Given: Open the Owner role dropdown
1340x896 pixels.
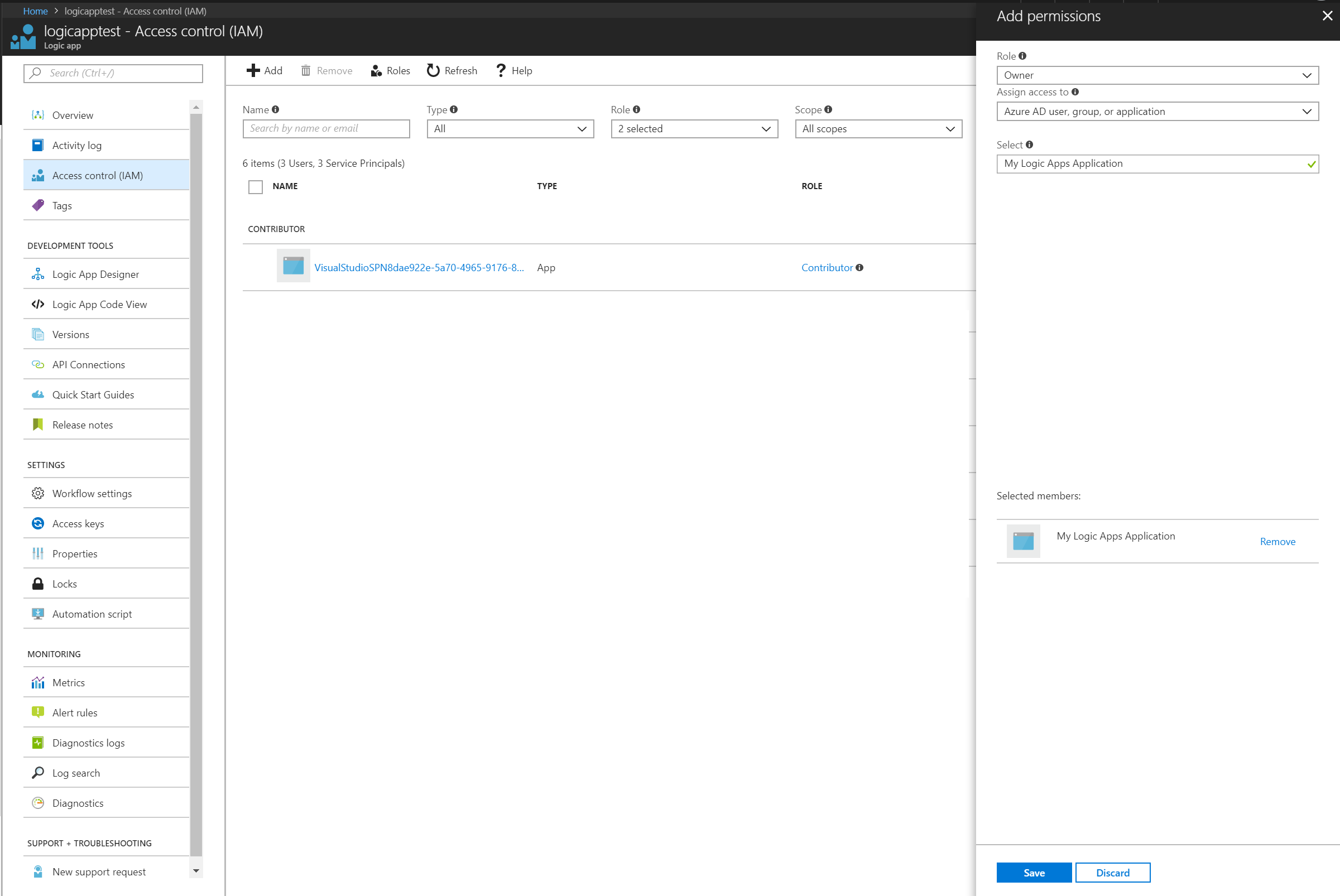Looking at the screenshot, I should click(1157, 75).
